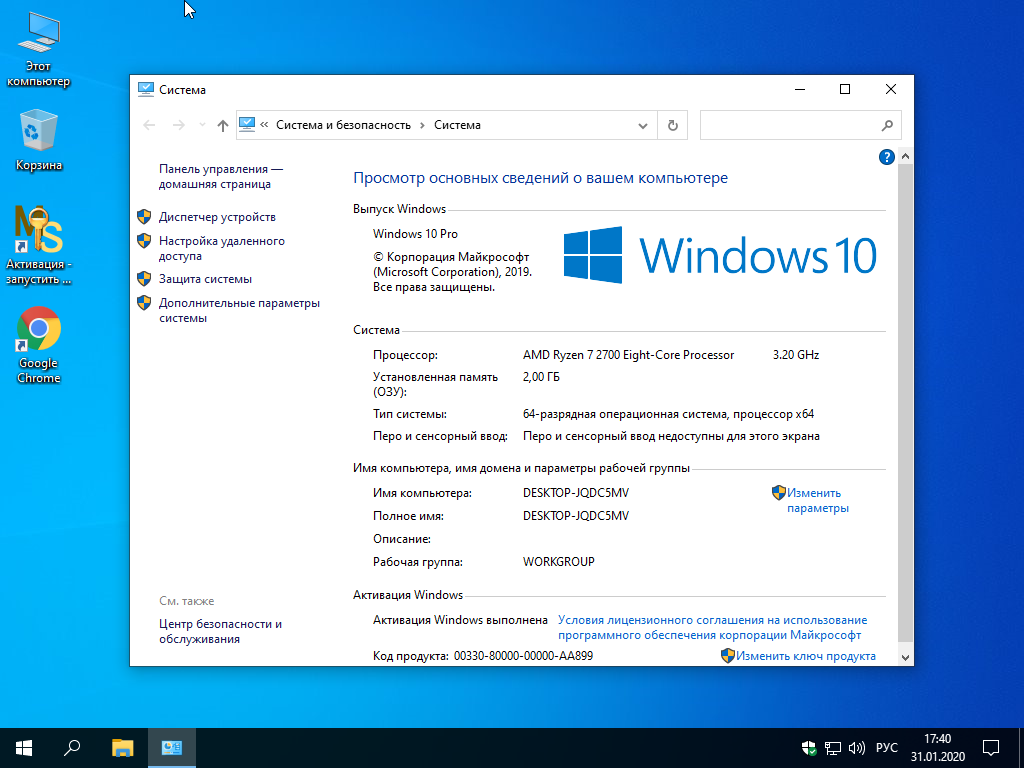Show the clock and date flyout

938,748
